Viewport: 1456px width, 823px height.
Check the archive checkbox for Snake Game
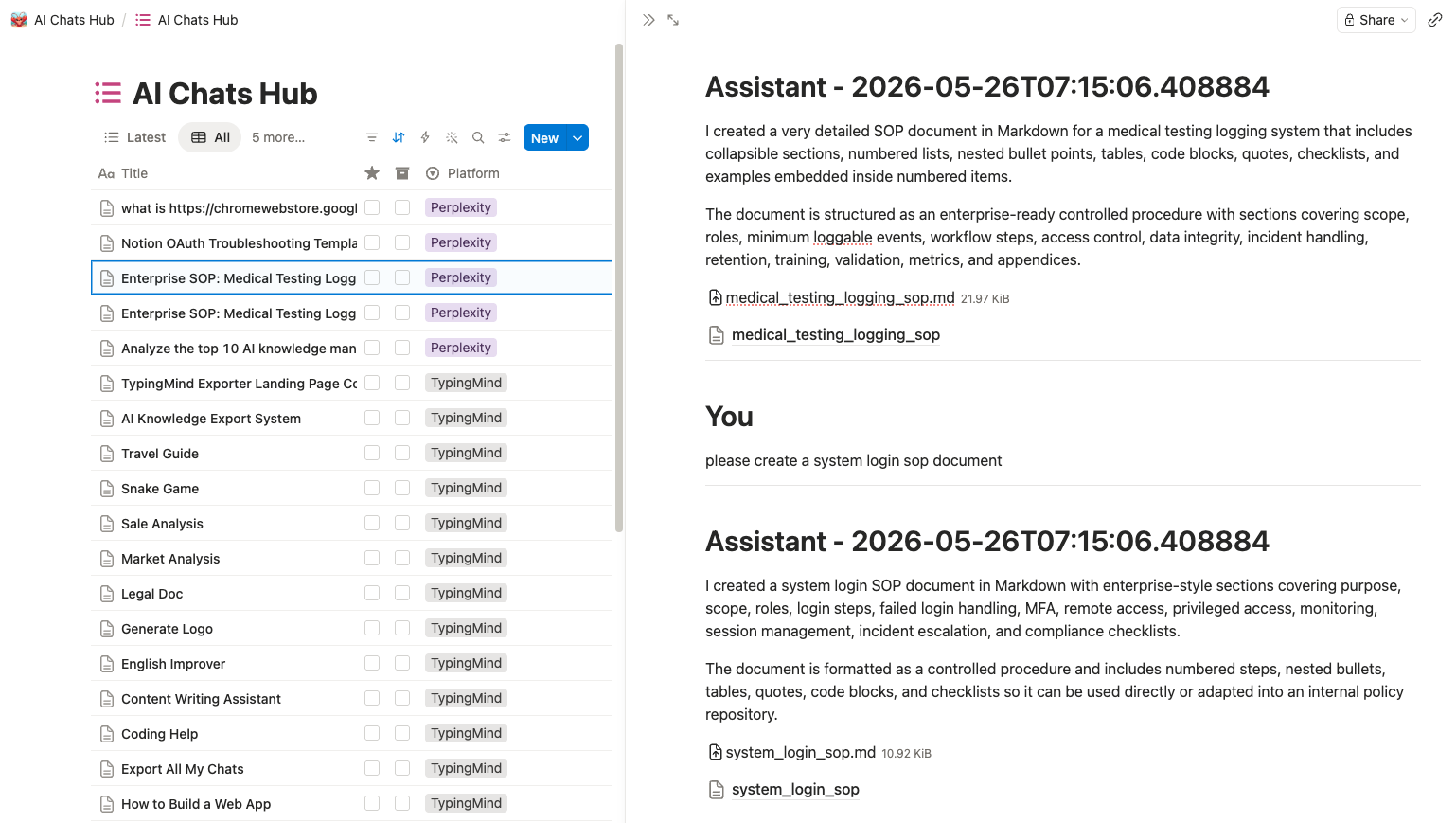[x=402, y=488]
